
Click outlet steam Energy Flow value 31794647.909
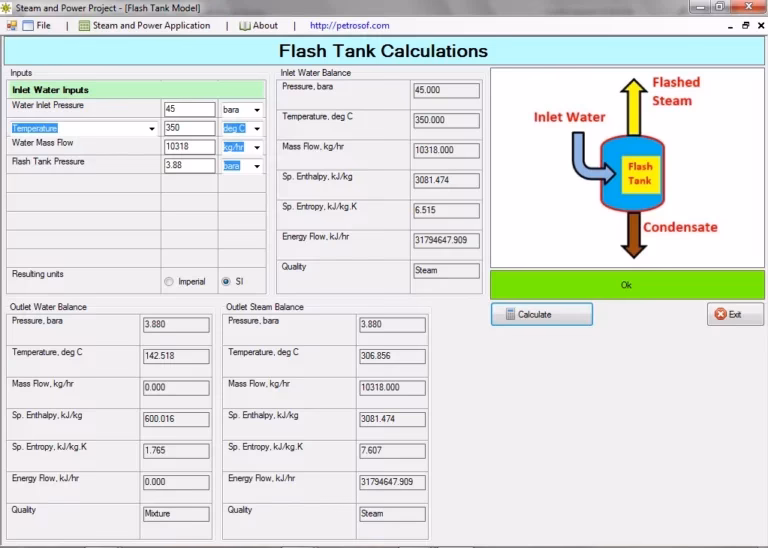pos(392,482)
